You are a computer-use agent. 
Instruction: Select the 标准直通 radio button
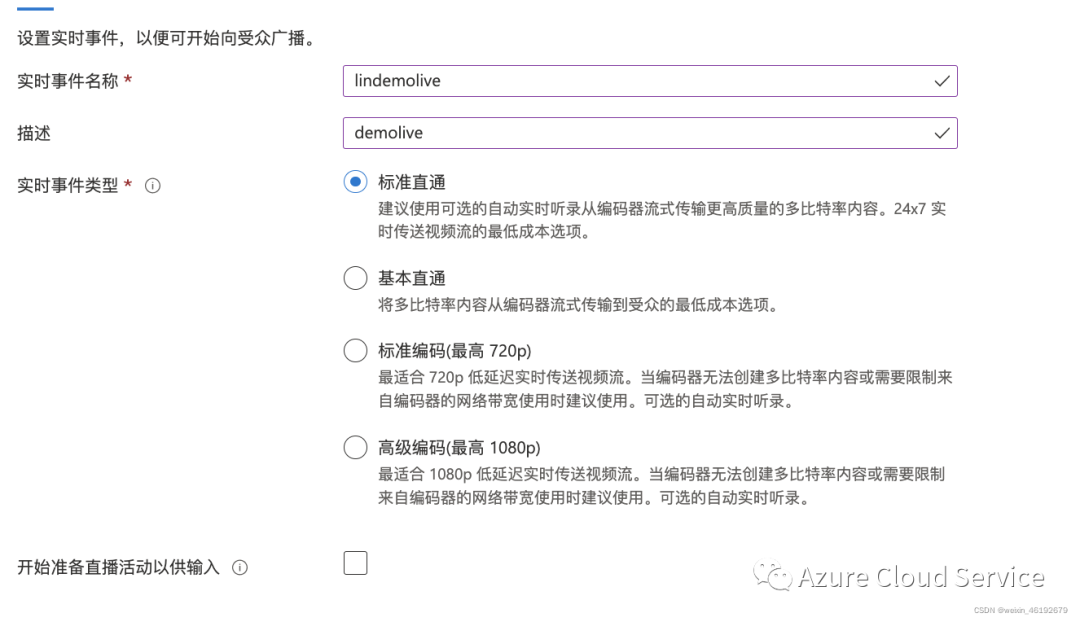pos(355,182)
